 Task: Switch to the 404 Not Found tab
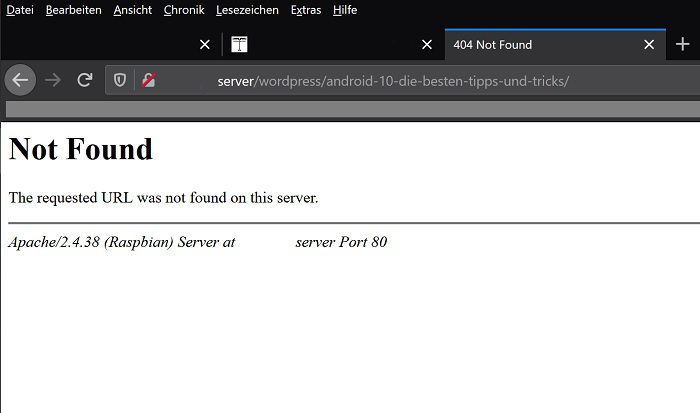[x=555, y=44]
